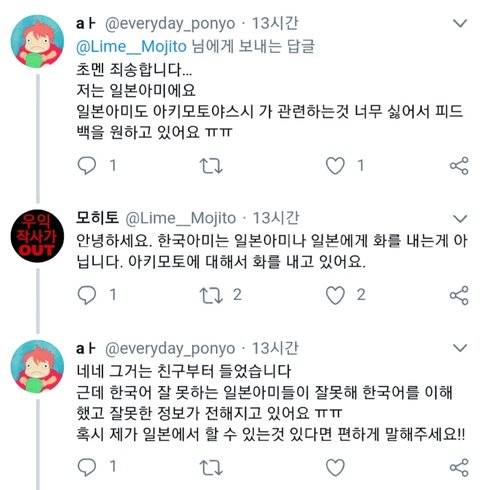This screenshot has width=480, height=490.
Task: Retweet Lime__Mojito's tweet with 2 retweets
Action: (x=211, y=295)
